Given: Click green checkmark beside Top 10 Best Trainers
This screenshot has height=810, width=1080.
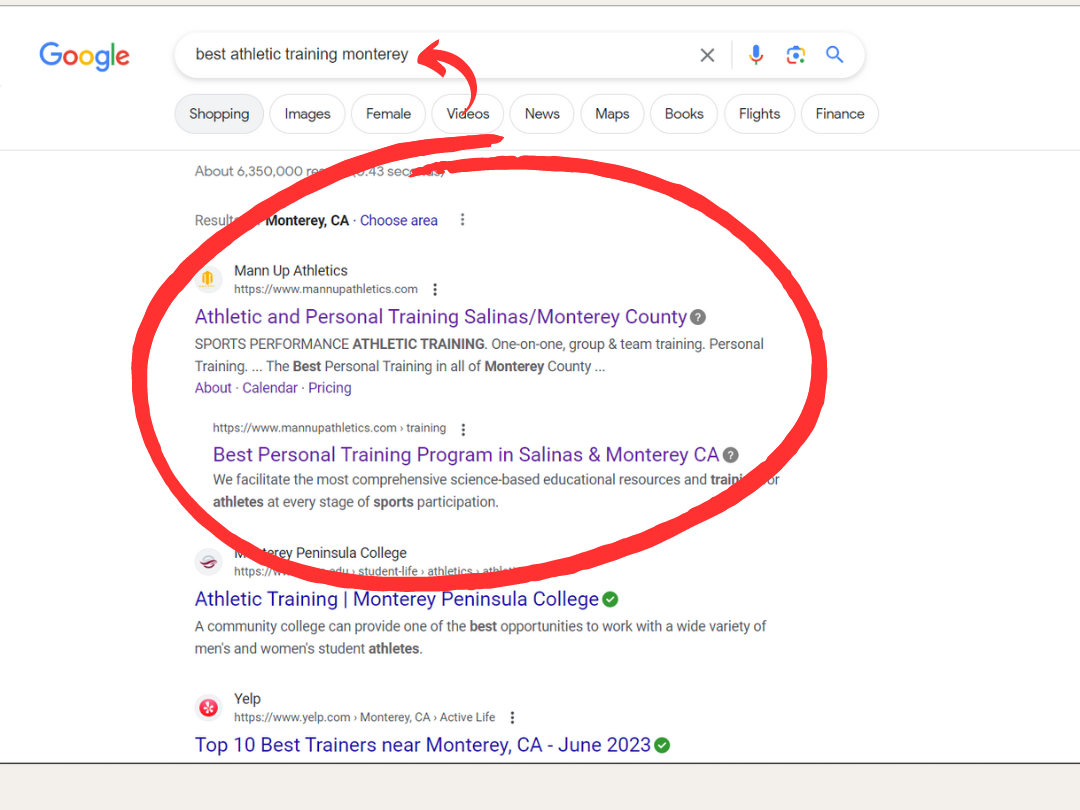Looking at the screenshot, I should (x=662, y=745).
